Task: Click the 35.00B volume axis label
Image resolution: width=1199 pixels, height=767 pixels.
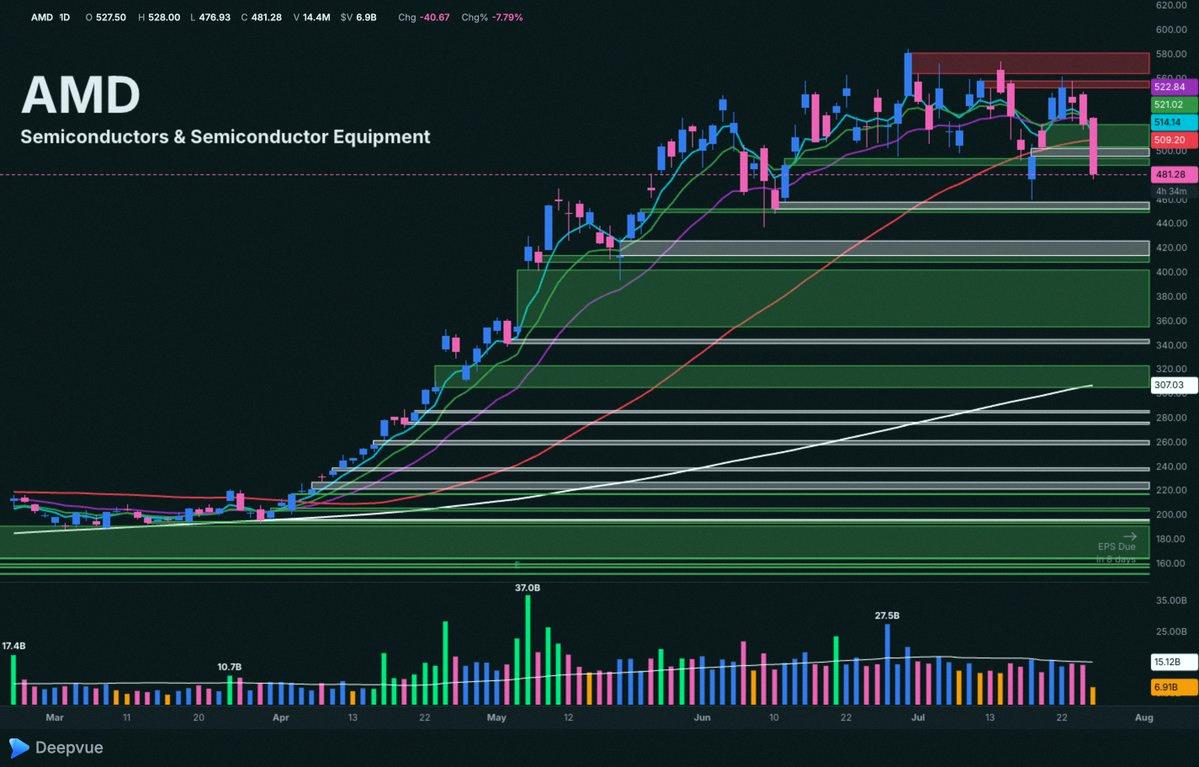Action: (x=1171, y=600)
